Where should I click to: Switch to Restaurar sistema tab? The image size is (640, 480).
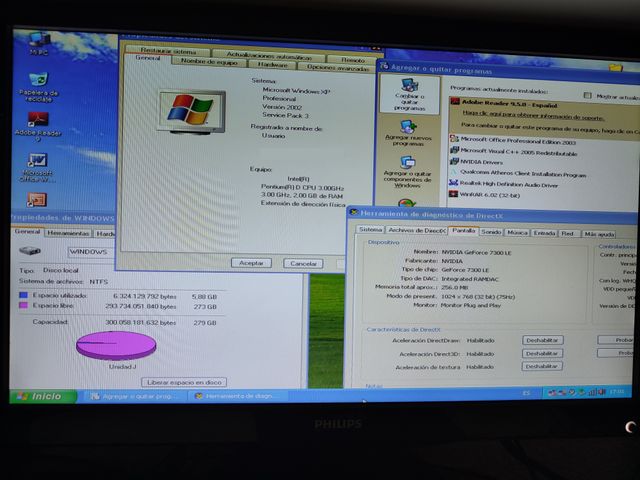(x=168, y=51)
